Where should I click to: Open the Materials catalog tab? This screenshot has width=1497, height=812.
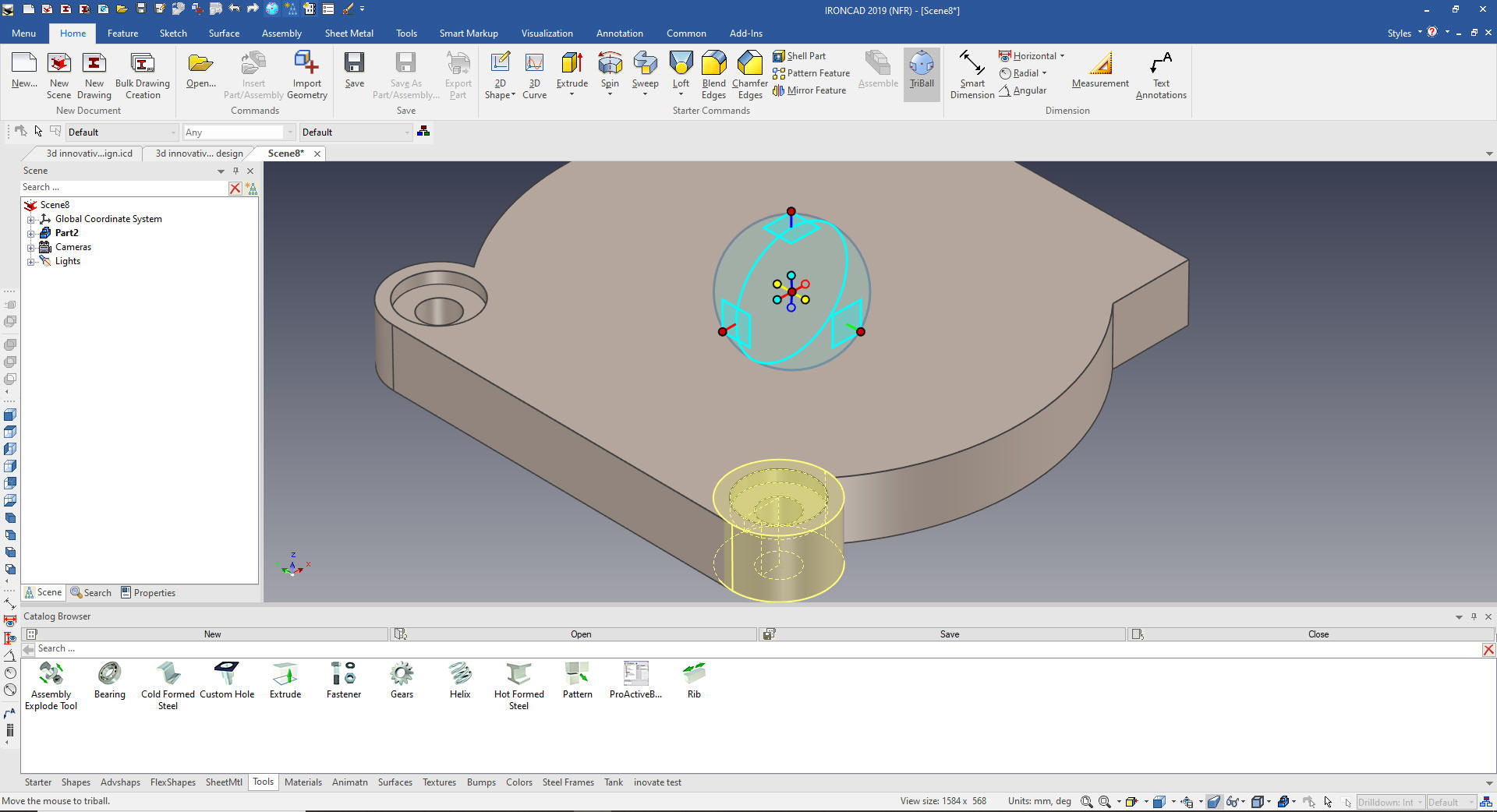303,782
